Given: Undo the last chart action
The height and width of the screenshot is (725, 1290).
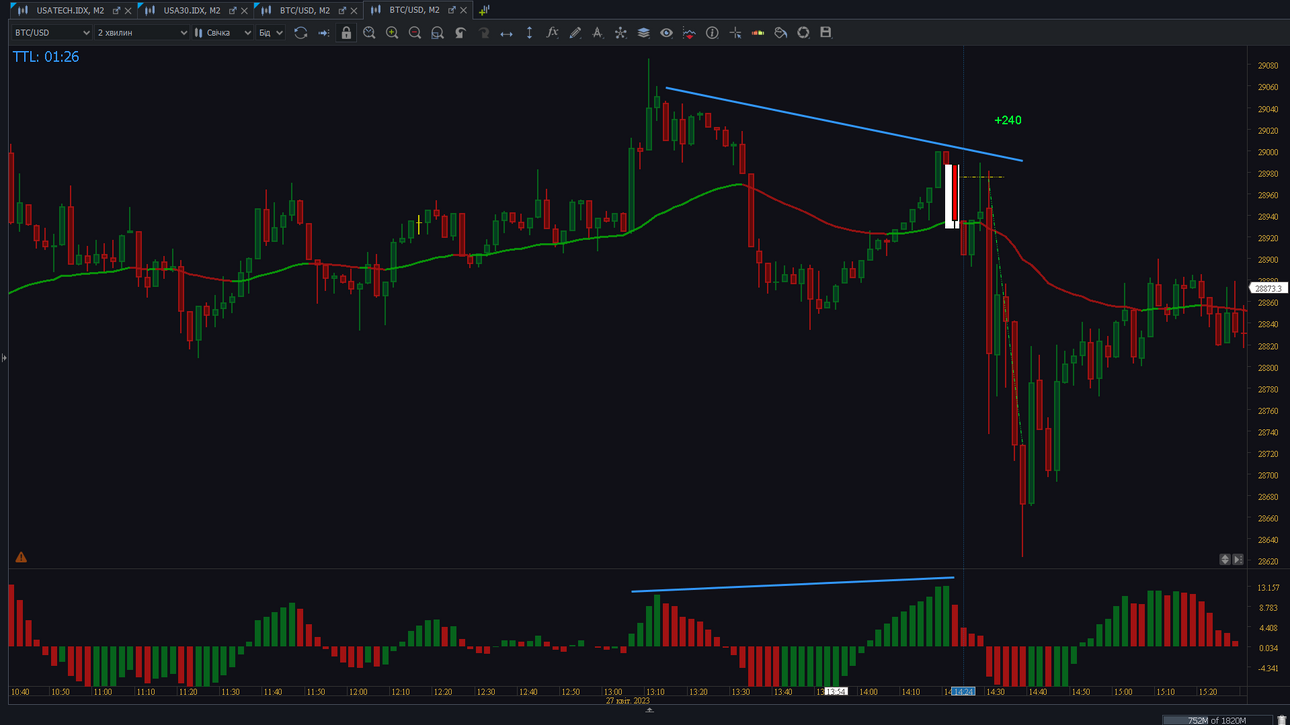Looking at the screenshot, I should [x=461, y=33].
